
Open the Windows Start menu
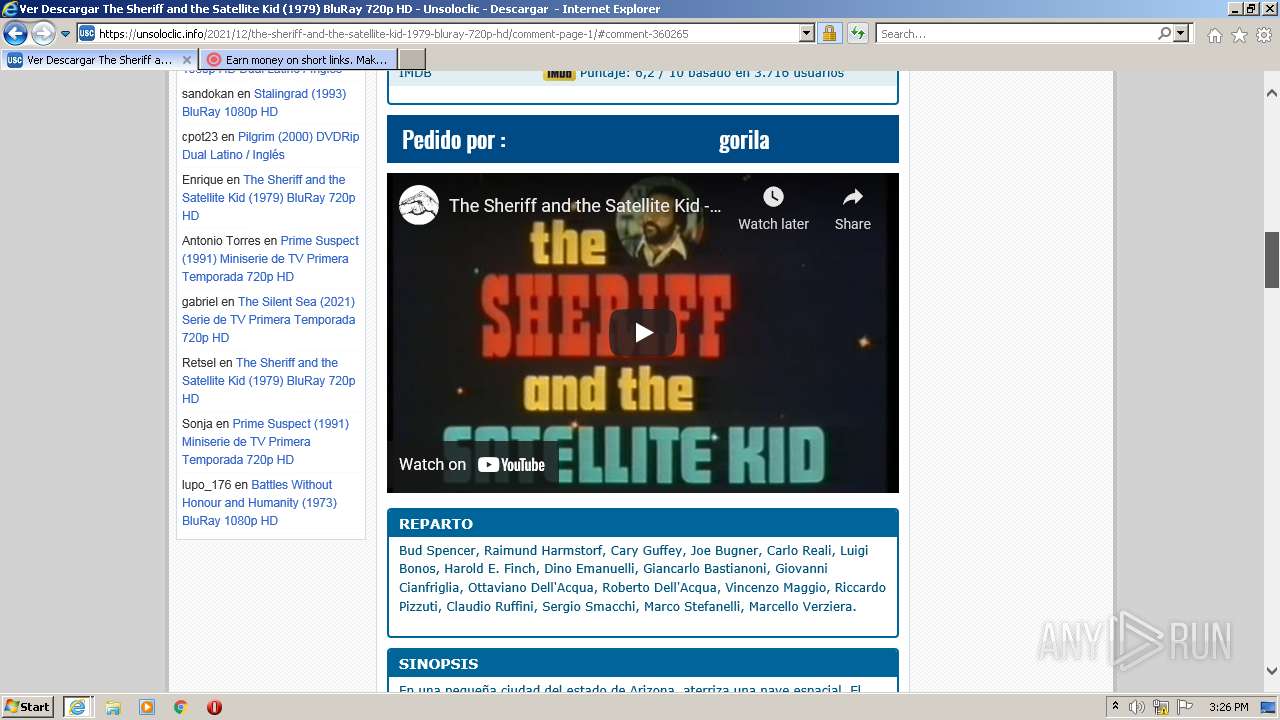pyautogui.click(x=28, y=707)
